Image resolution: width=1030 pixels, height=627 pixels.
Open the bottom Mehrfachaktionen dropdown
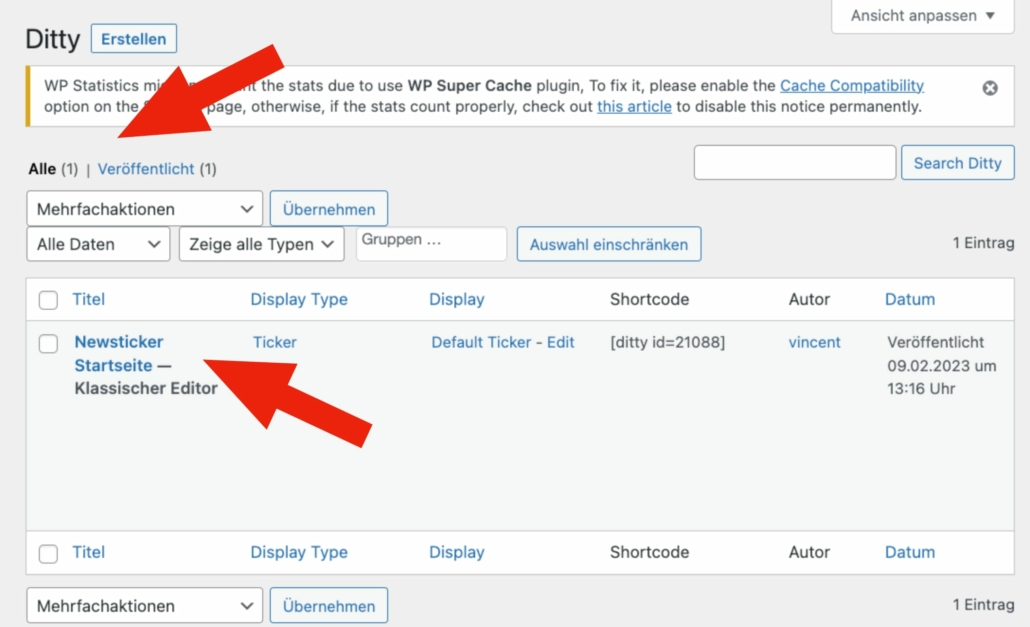coord(144,606)
